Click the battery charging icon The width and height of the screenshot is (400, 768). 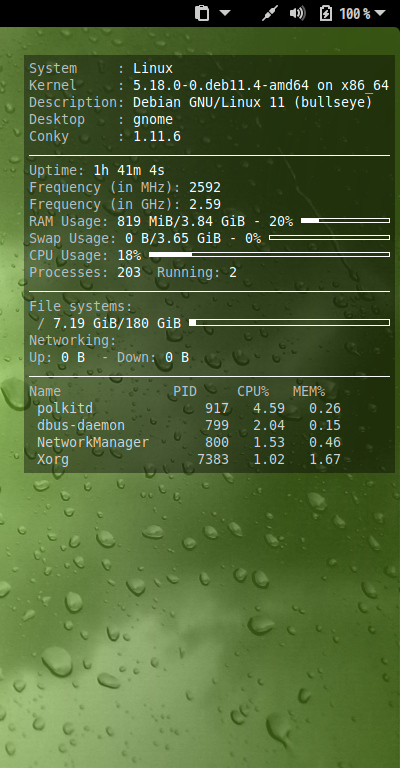pos(326,13)
